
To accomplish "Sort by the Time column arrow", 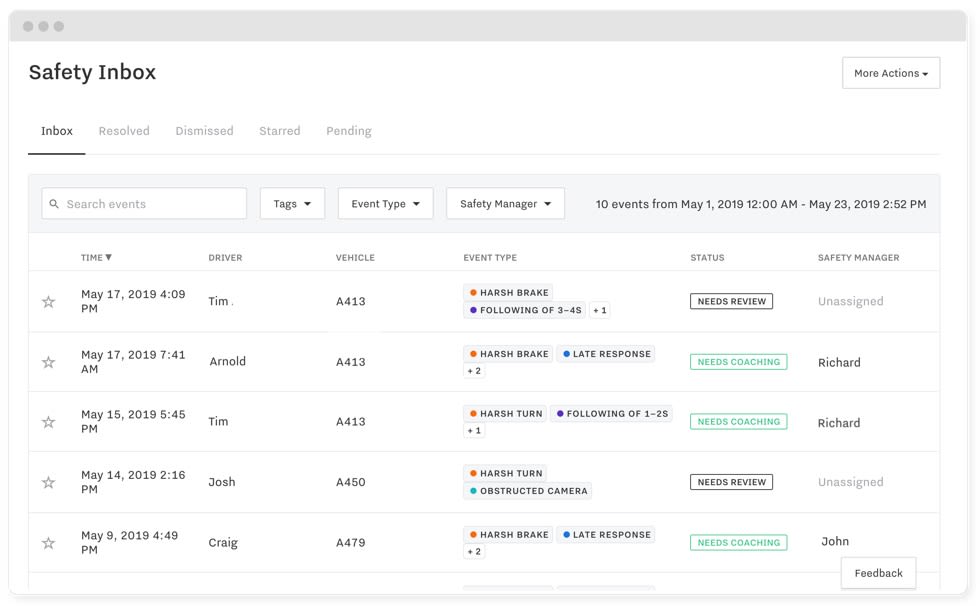I will pos(108,257).
